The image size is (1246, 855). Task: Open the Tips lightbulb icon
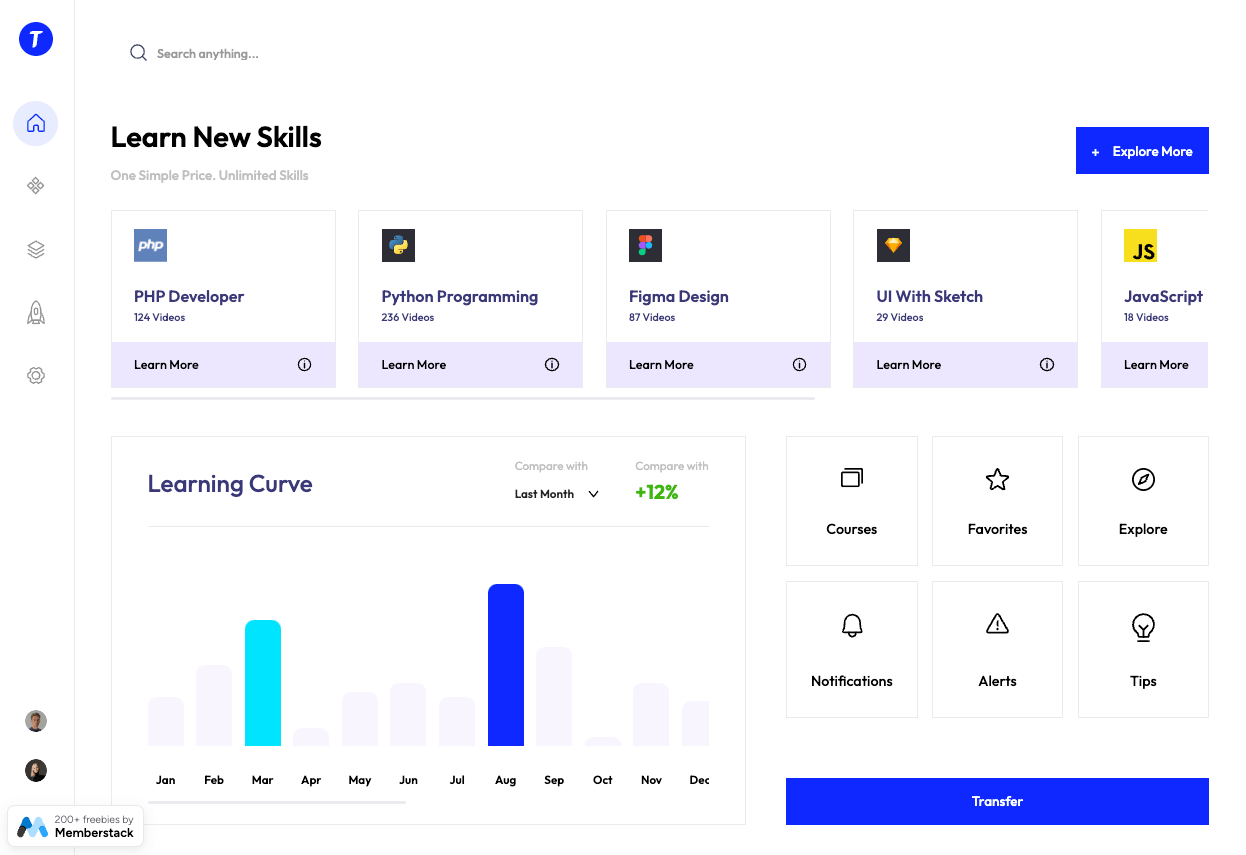tap(1142, 625)
